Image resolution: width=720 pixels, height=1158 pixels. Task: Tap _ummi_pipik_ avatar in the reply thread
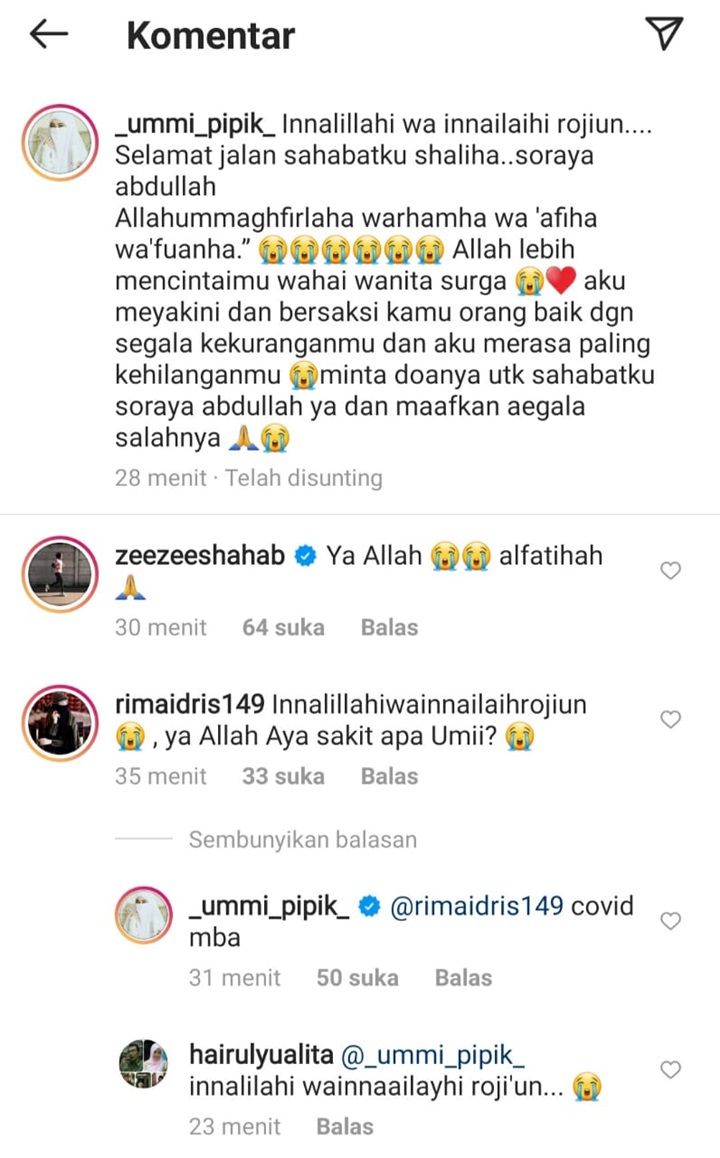(144, 916)
